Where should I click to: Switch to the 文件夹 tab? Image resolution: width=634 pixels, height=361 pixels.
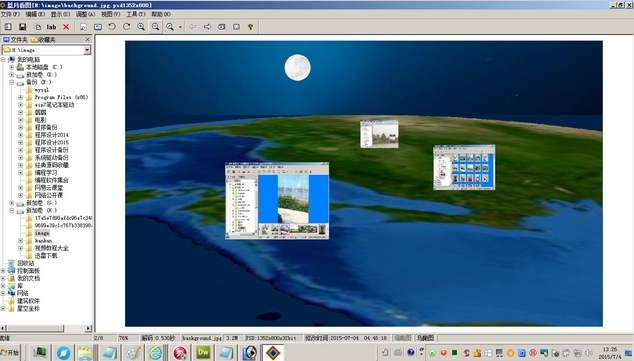pyautogui.click(x=15, y=39)
